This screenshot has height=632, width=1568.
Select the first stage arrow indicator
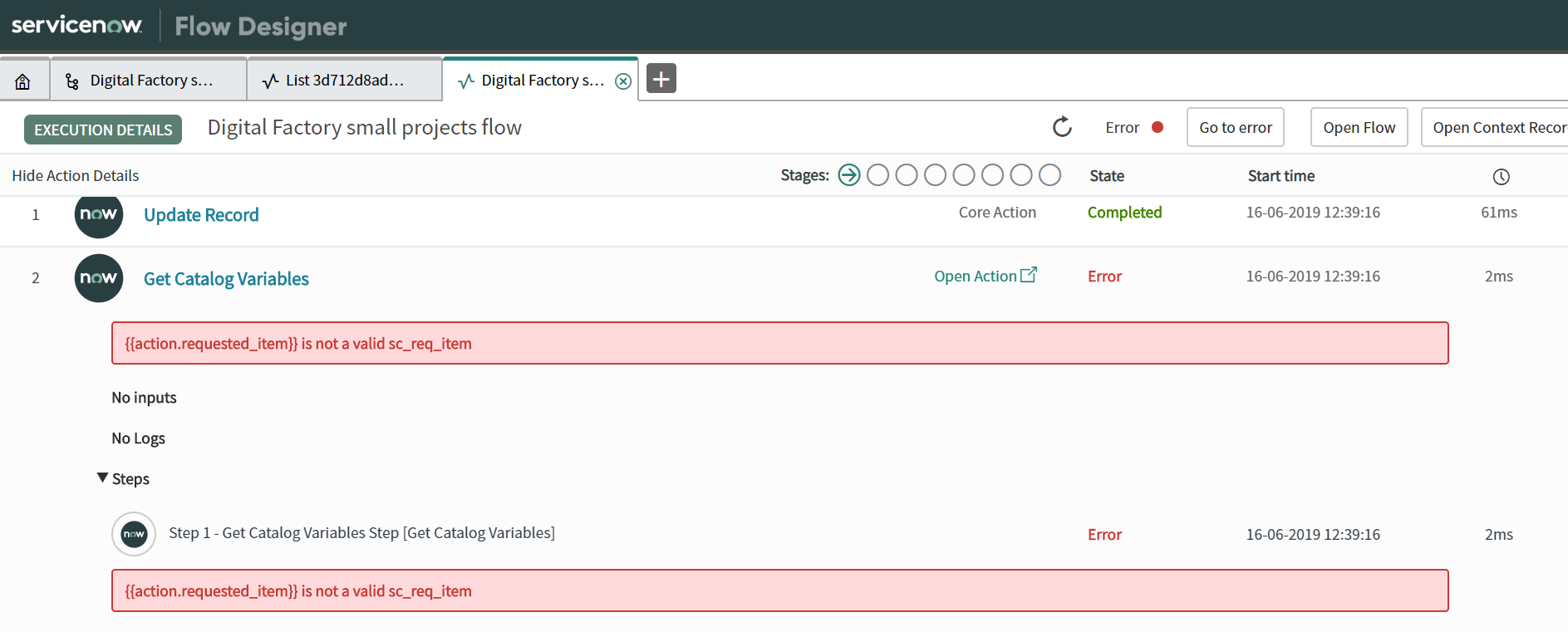(849, 175)
